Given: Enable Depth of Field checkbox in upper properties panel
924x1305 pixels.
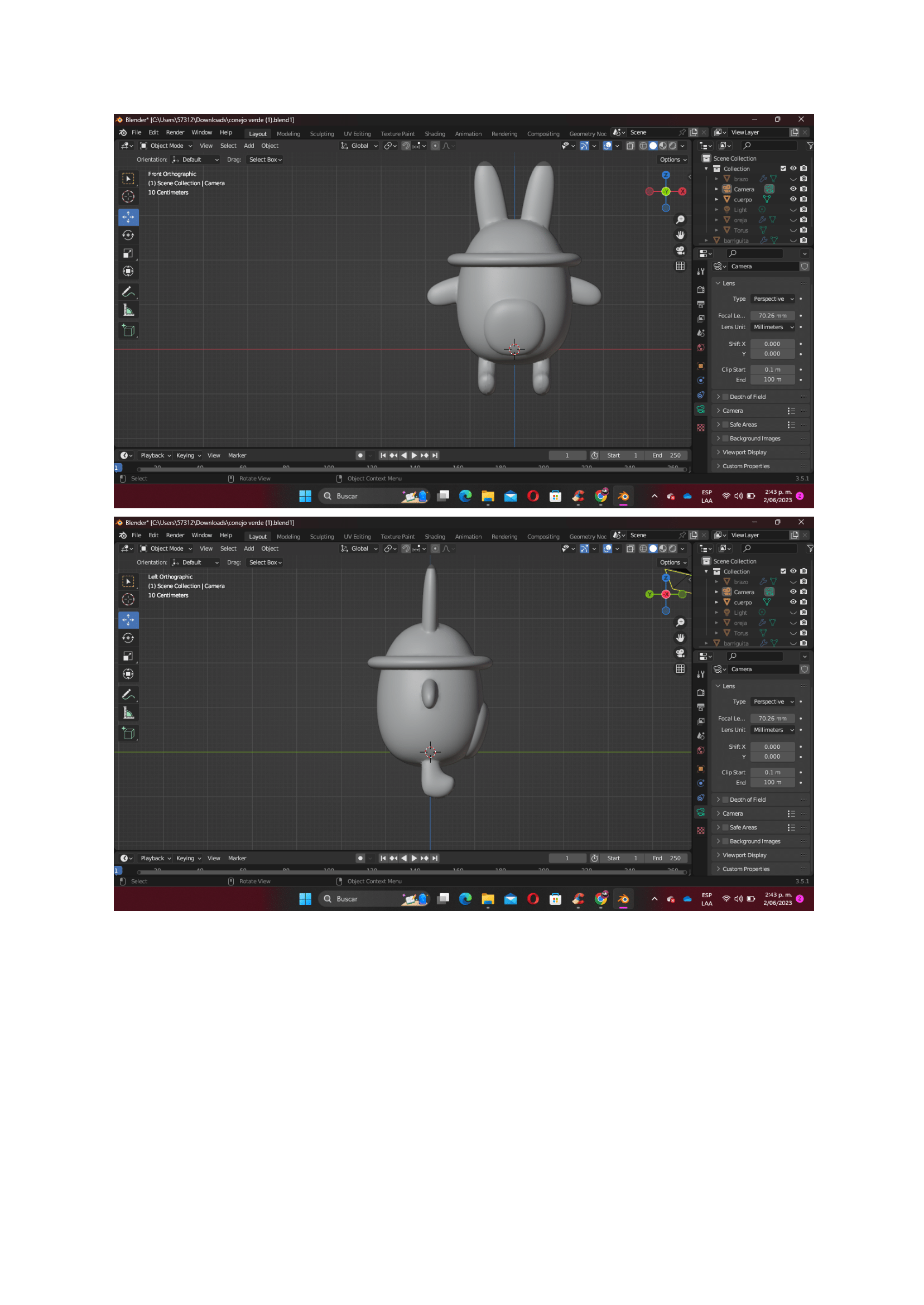Looking at the screenshot, I should coord(725,397).
